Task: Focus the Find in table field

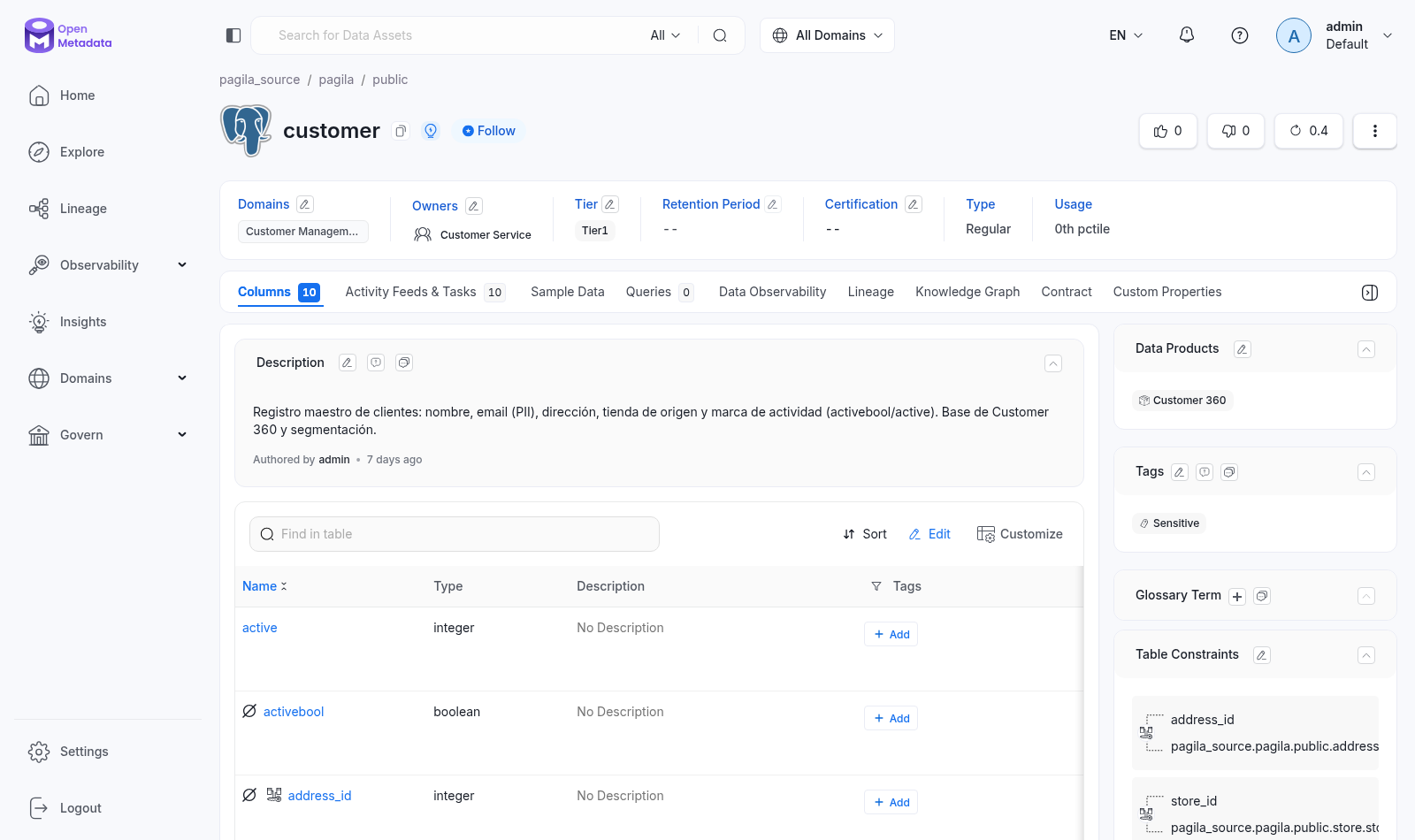Action: (x=455, y=534)
